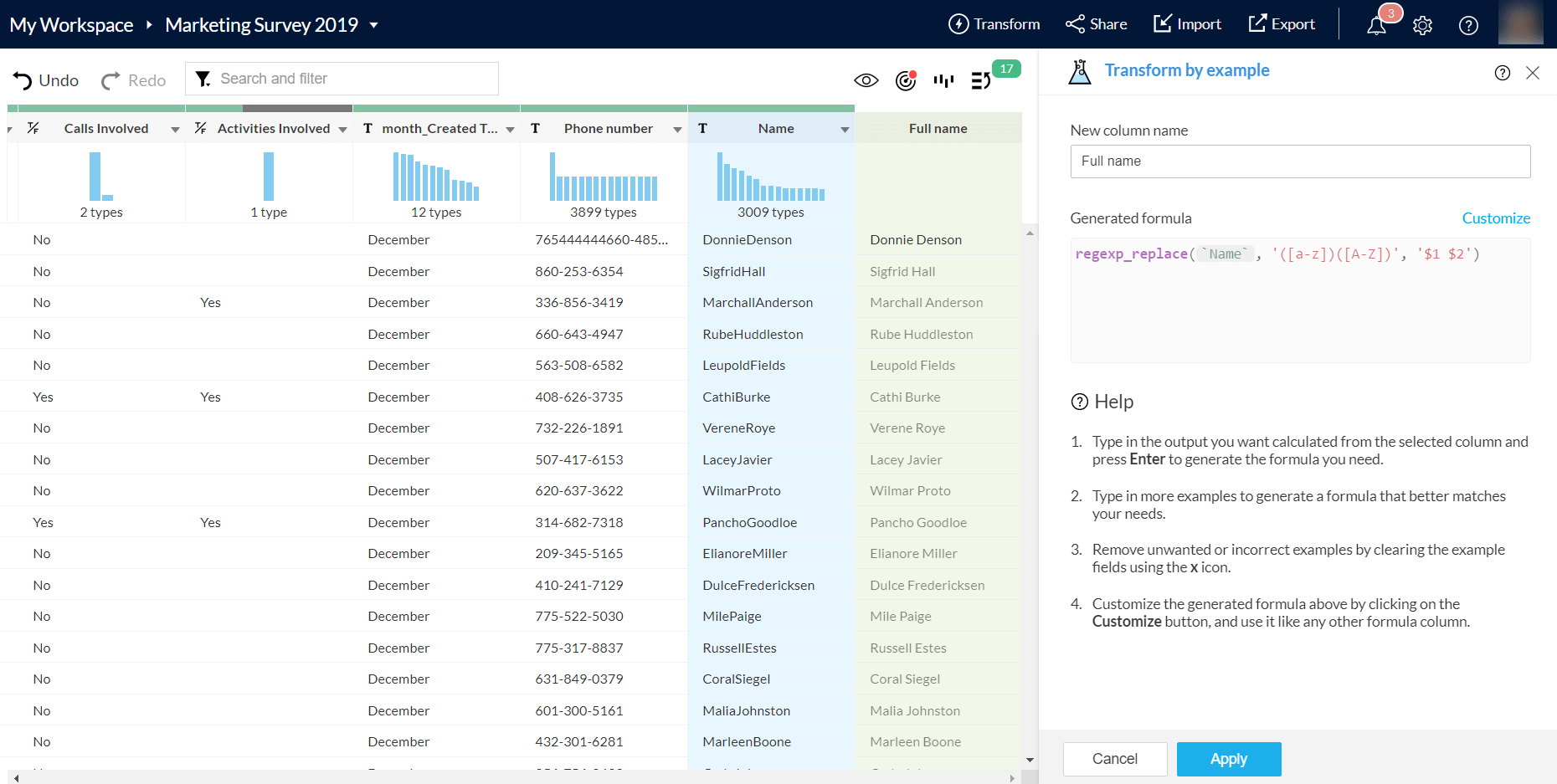Open the Export menu

(x=1282, y=24)
